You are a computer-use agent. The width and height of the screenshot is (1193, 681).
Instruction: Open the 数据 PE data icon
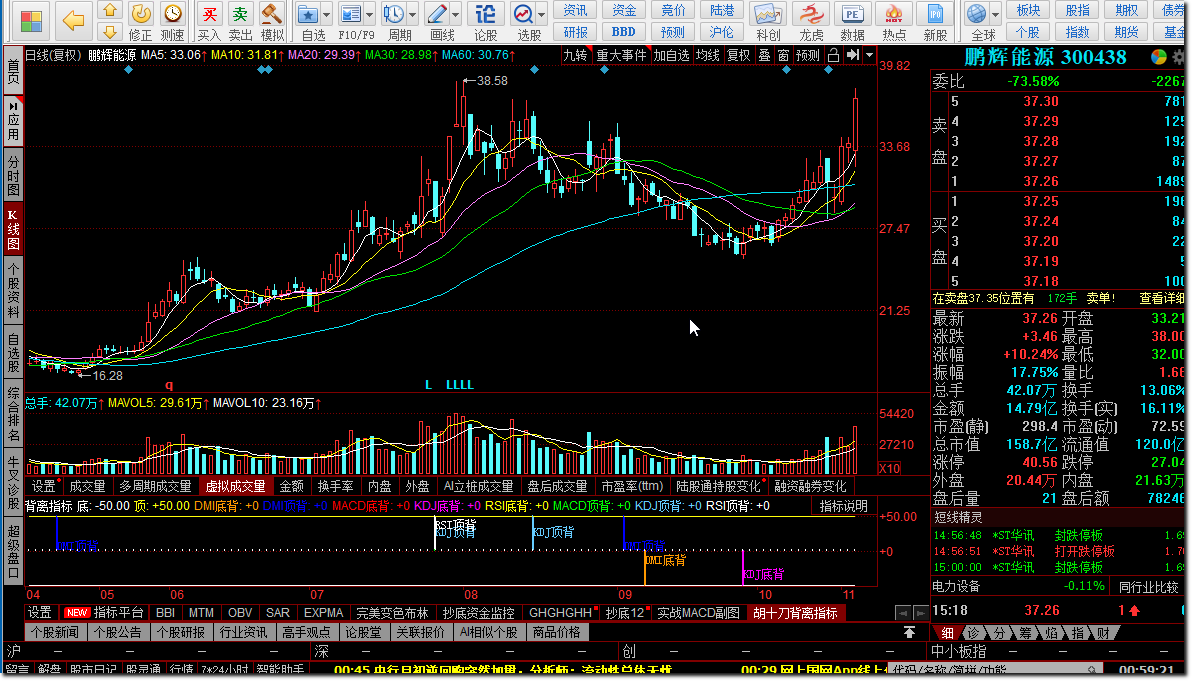[853, 21]
